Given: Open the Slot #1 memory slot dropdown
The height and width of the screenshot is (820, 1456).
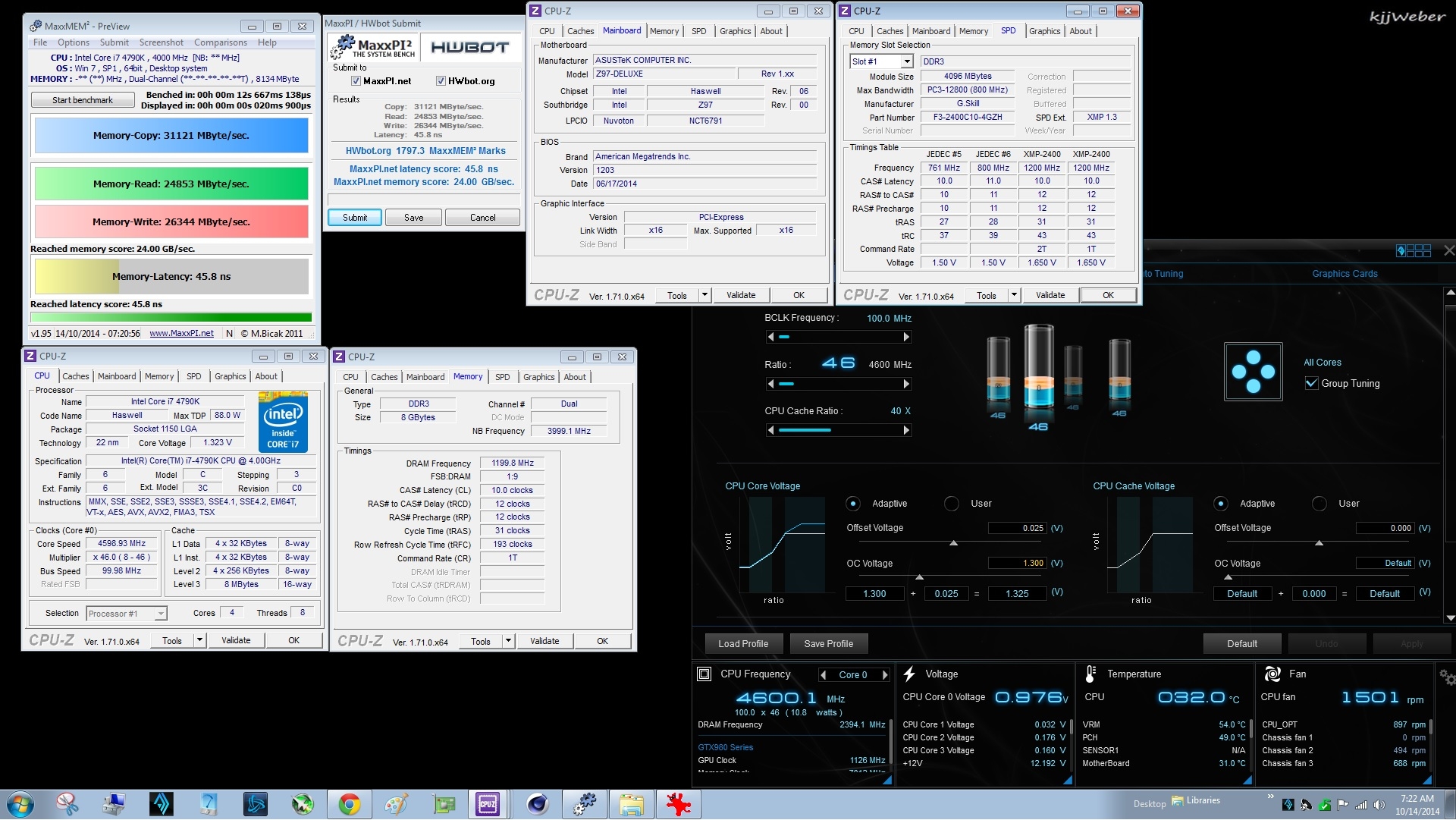Looking at the screenshot, I should 906,61.
